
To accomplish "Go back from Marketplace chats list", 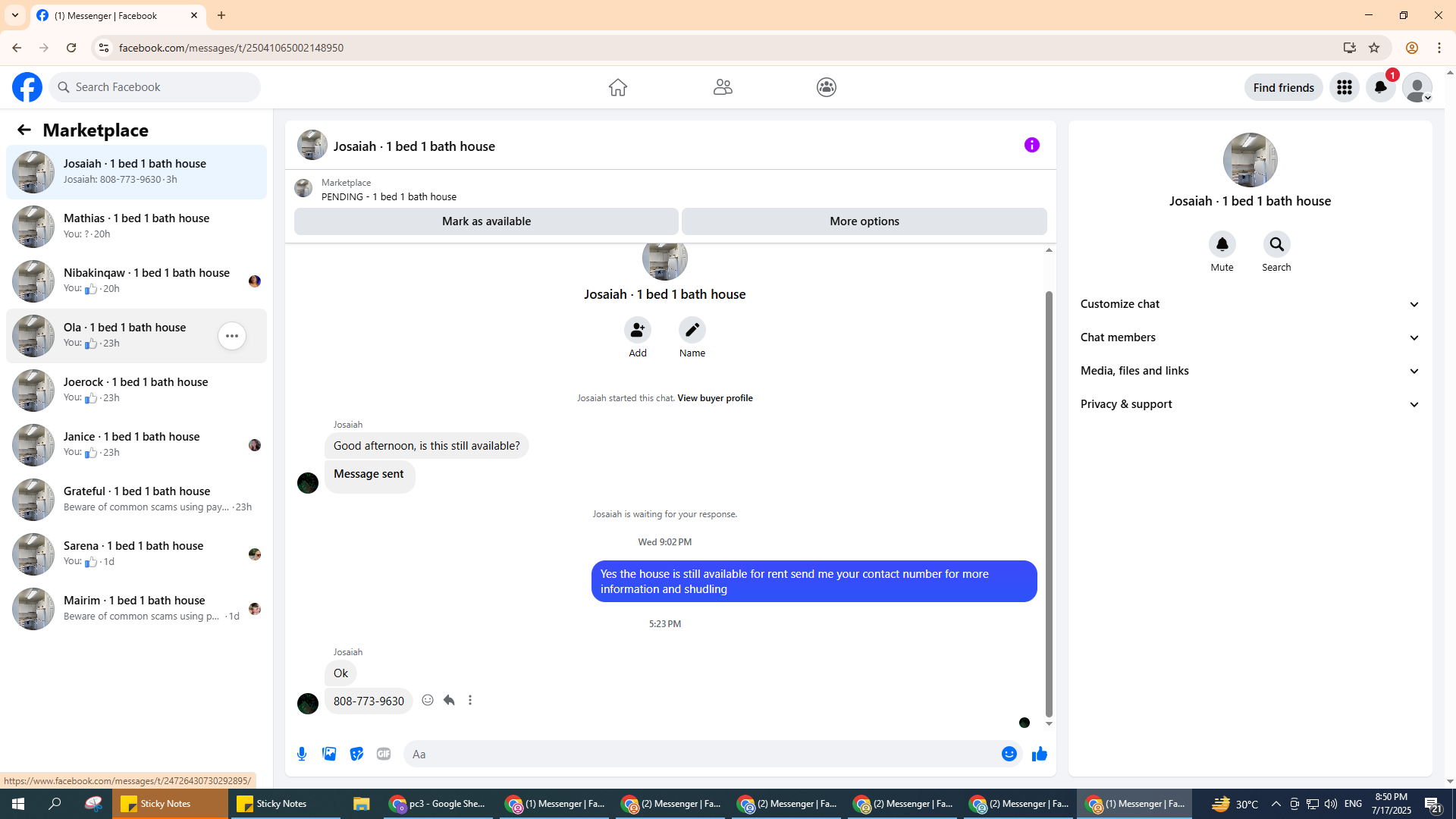I will click(24, 130).
